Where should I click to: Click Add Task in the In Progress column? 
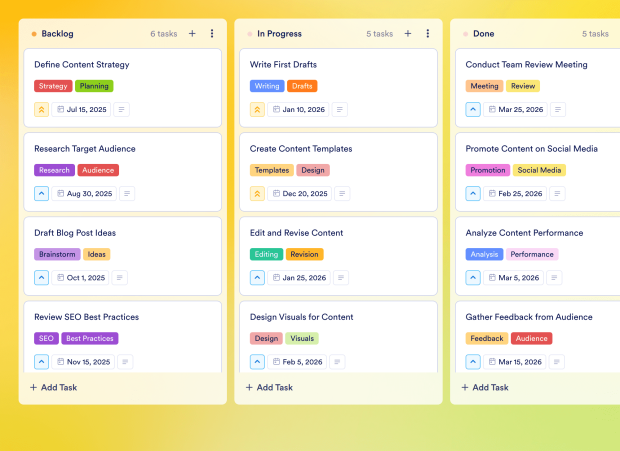[x=270, y=387]
